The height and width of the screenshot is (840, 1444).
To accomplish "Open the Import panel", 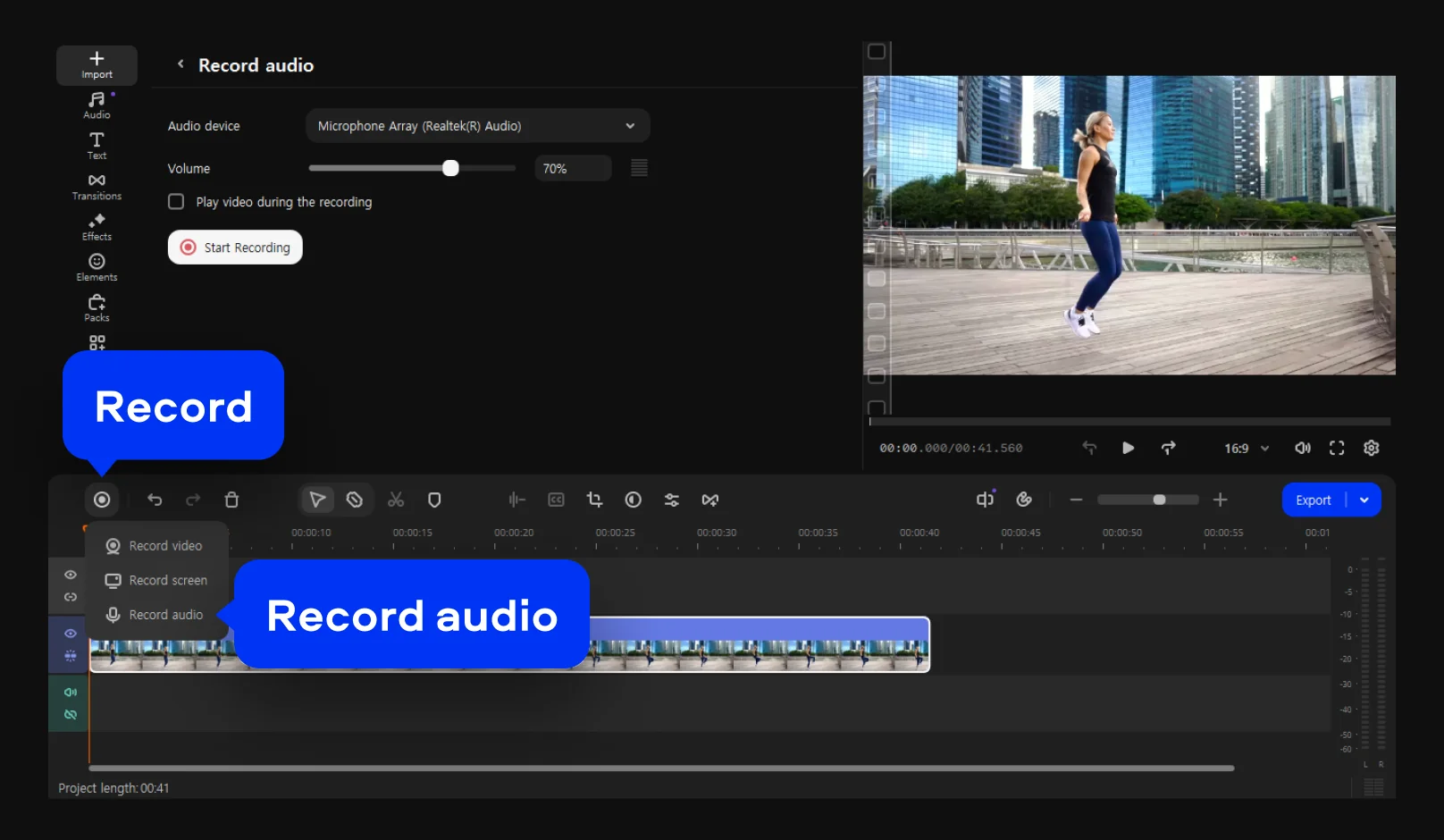I will [x=97, y=65].
